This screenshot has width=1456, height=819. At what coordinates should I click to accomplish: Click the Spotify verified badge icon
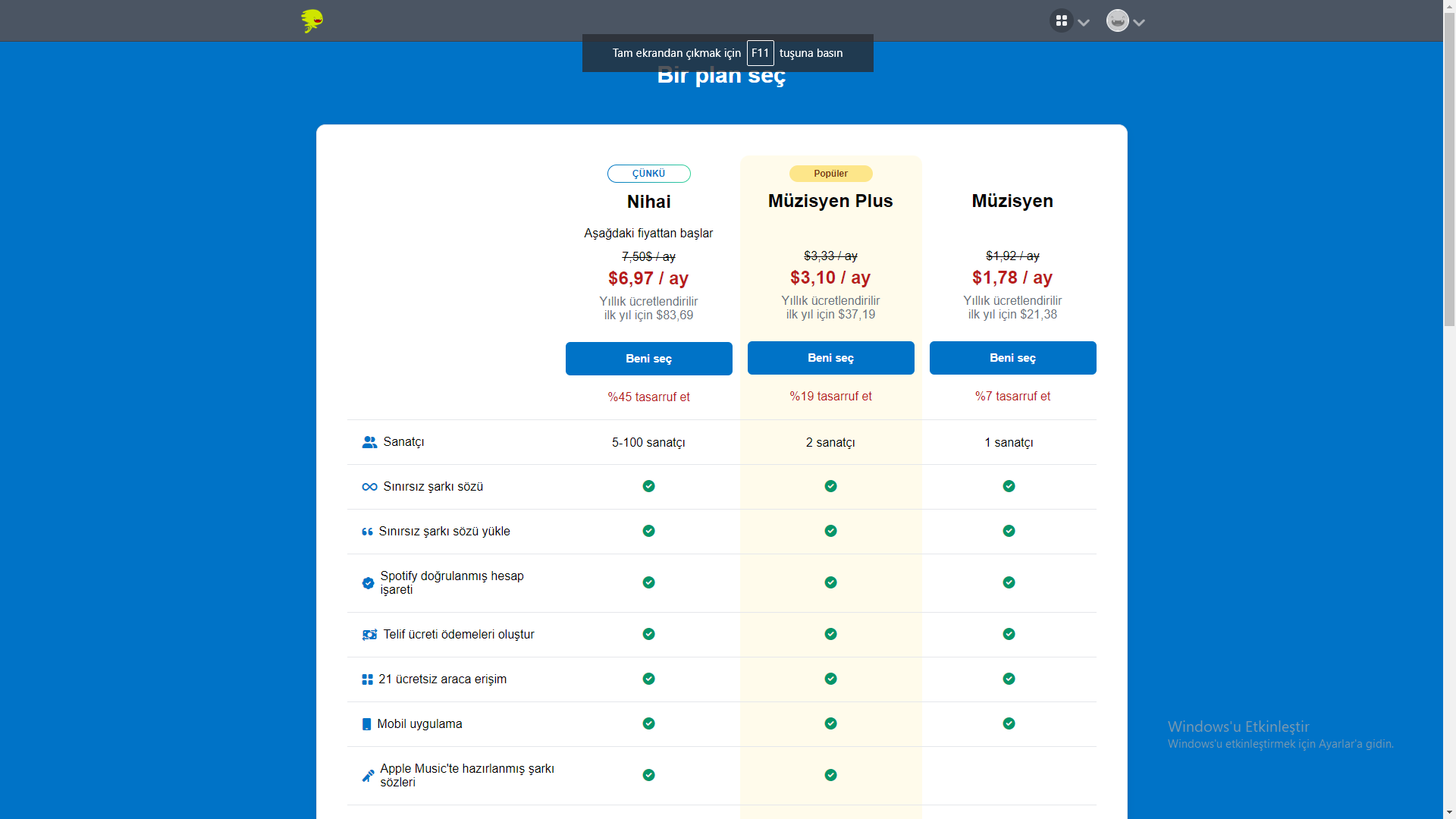point(368,583)
